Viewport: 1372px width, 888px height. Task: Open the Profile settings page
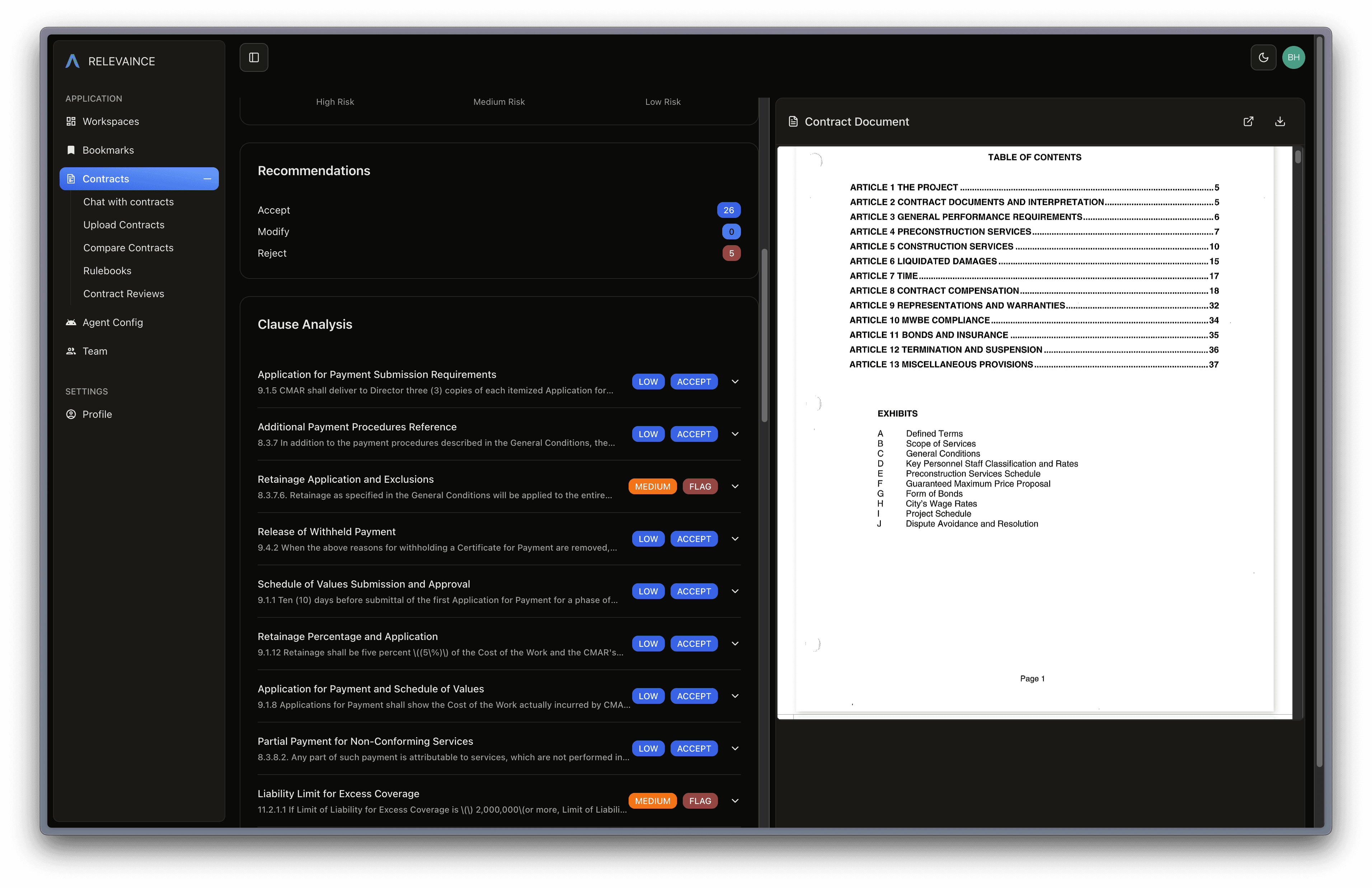coord(97,415)
